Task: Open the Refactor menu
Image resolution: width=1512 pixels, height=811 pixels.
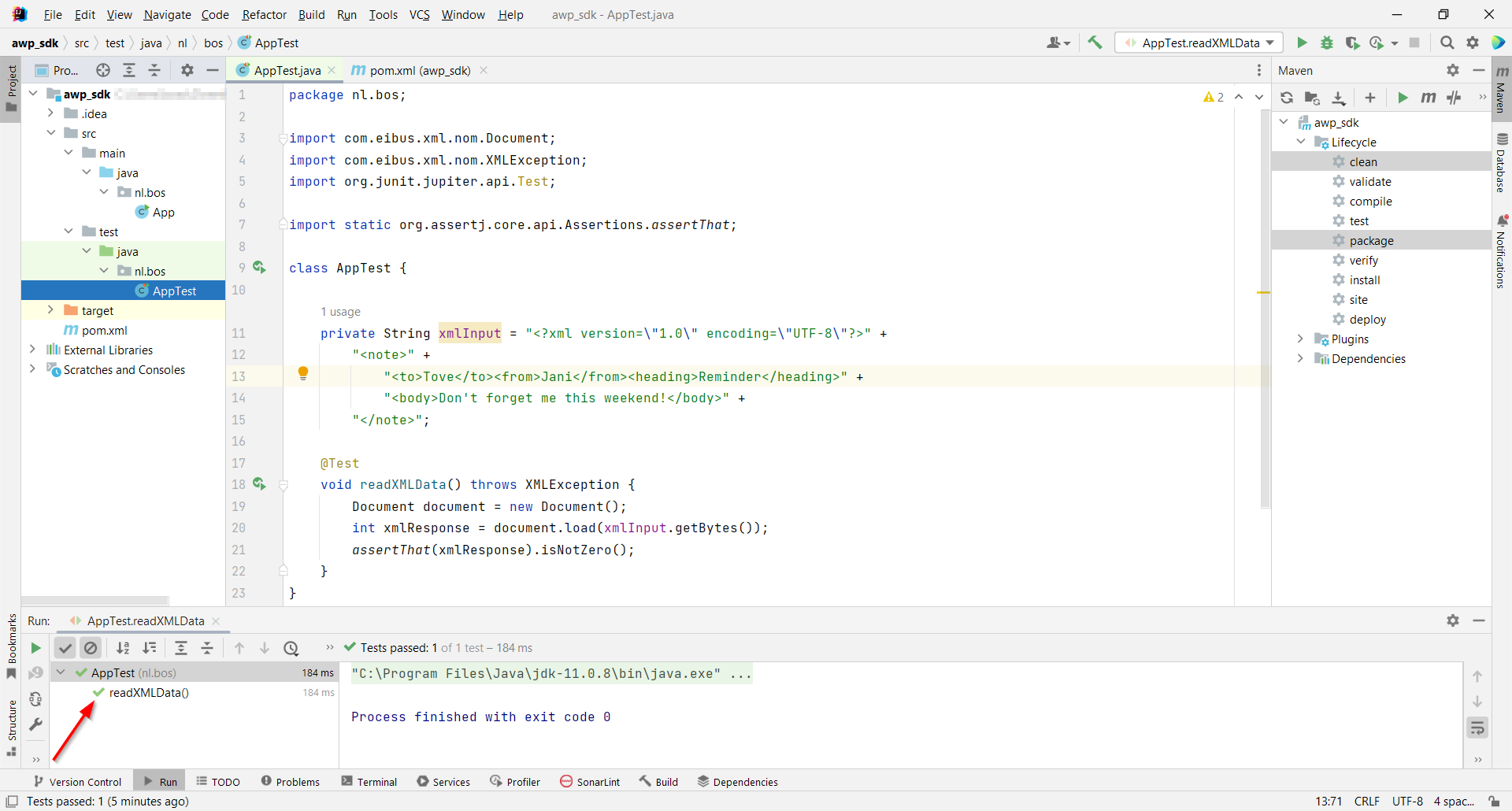Action: pyautogui.click(x=264, y=14)
